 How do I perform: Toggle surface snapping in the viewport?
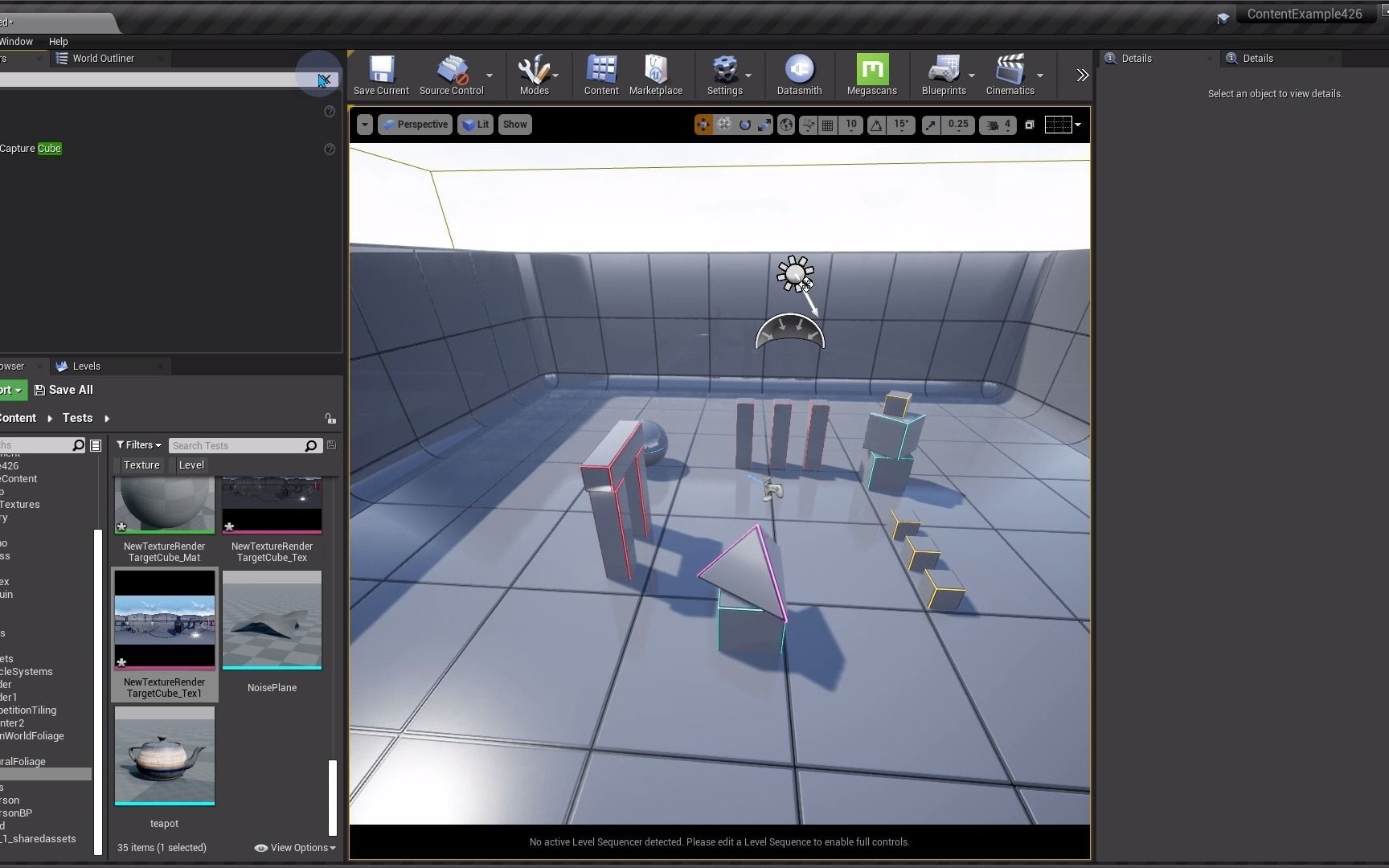(x=809, y=125)
